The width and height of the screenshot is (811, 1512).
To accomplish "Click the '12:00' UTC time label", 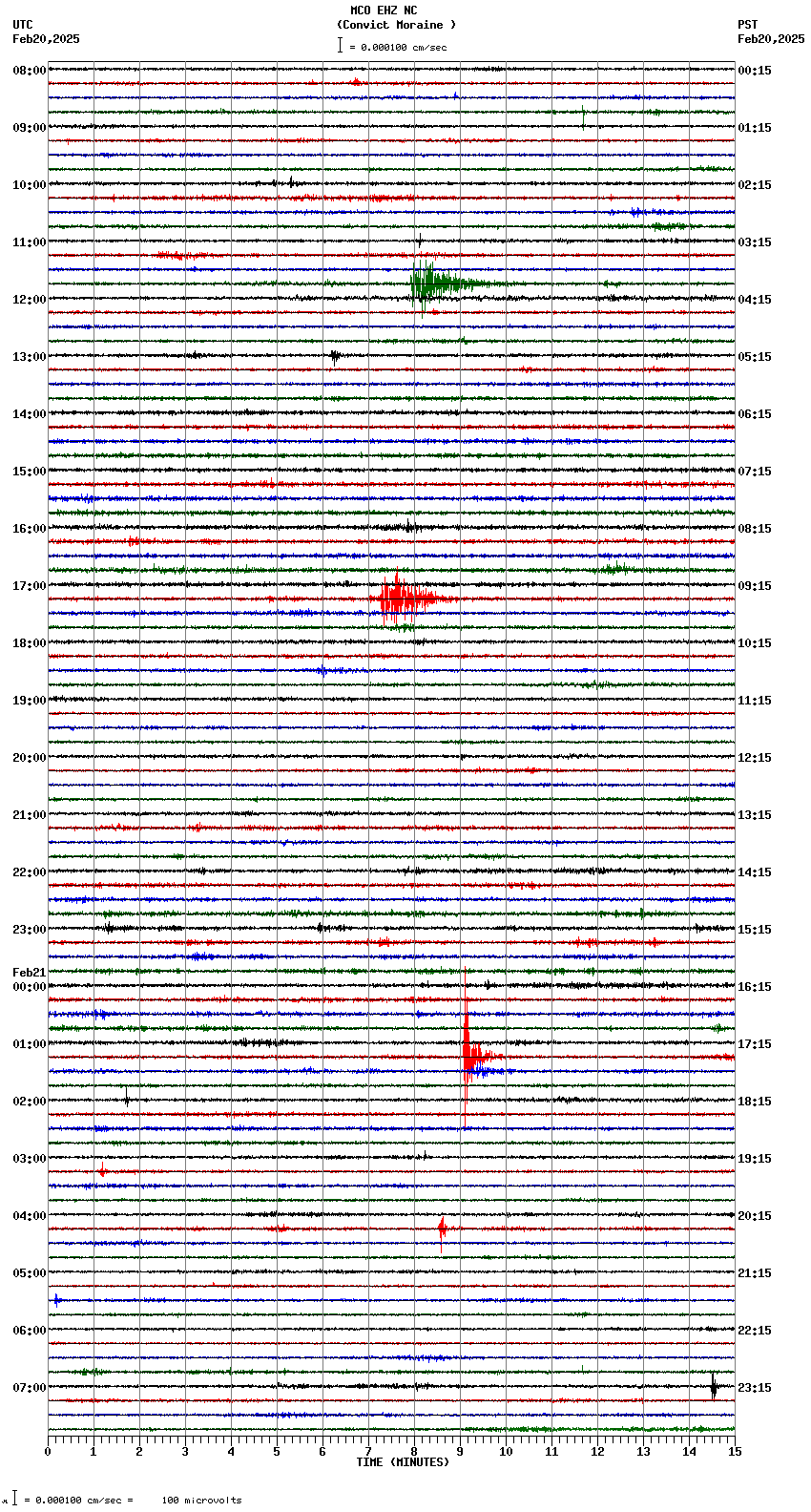I will click(x=29, y=300).
